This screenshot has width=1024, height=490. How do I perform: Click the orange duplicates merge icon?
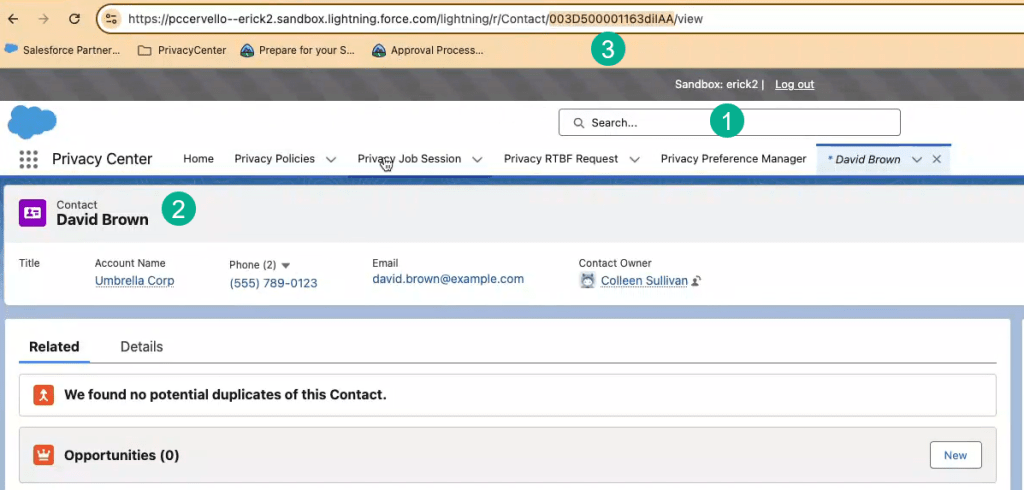click(43, 394)
